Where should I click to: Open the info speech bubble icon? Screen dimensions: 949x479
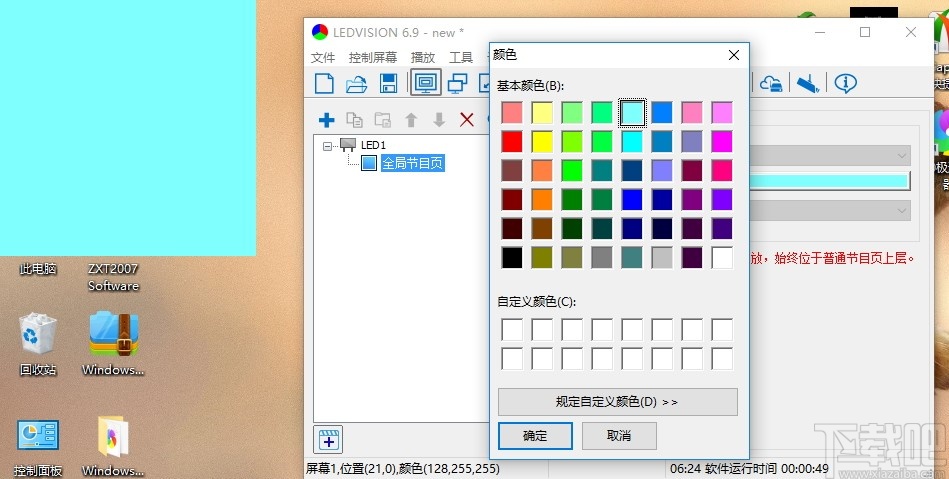click(x=845, y=83)
